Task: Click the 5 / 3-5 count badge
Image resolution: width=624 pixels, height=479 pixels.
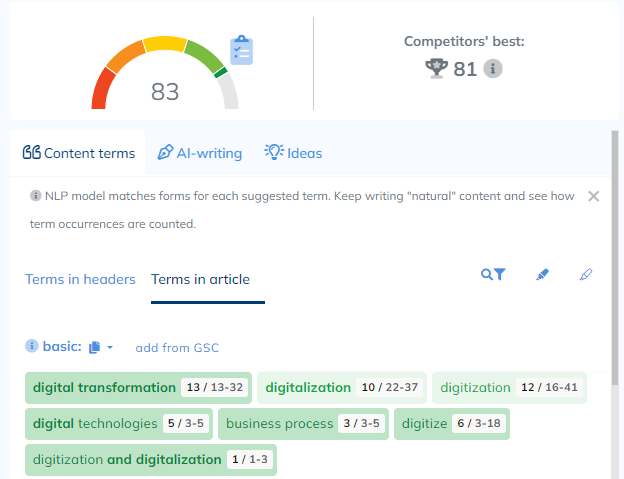Action: tap(186, 423)
